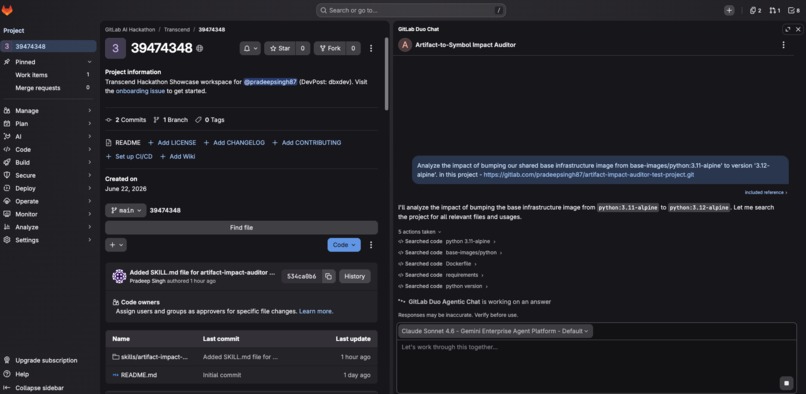806x394 pixels.
Task: Expand the Analyze menu
Action: point(47,227)
